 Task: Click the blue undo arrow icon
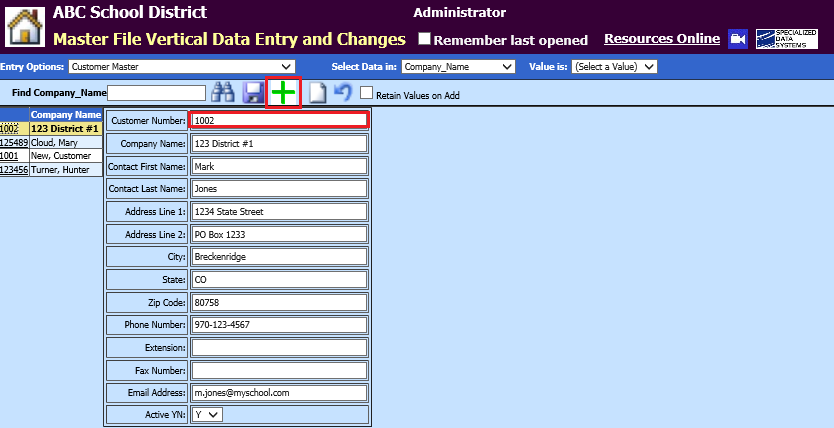click(x=343, y=93)
